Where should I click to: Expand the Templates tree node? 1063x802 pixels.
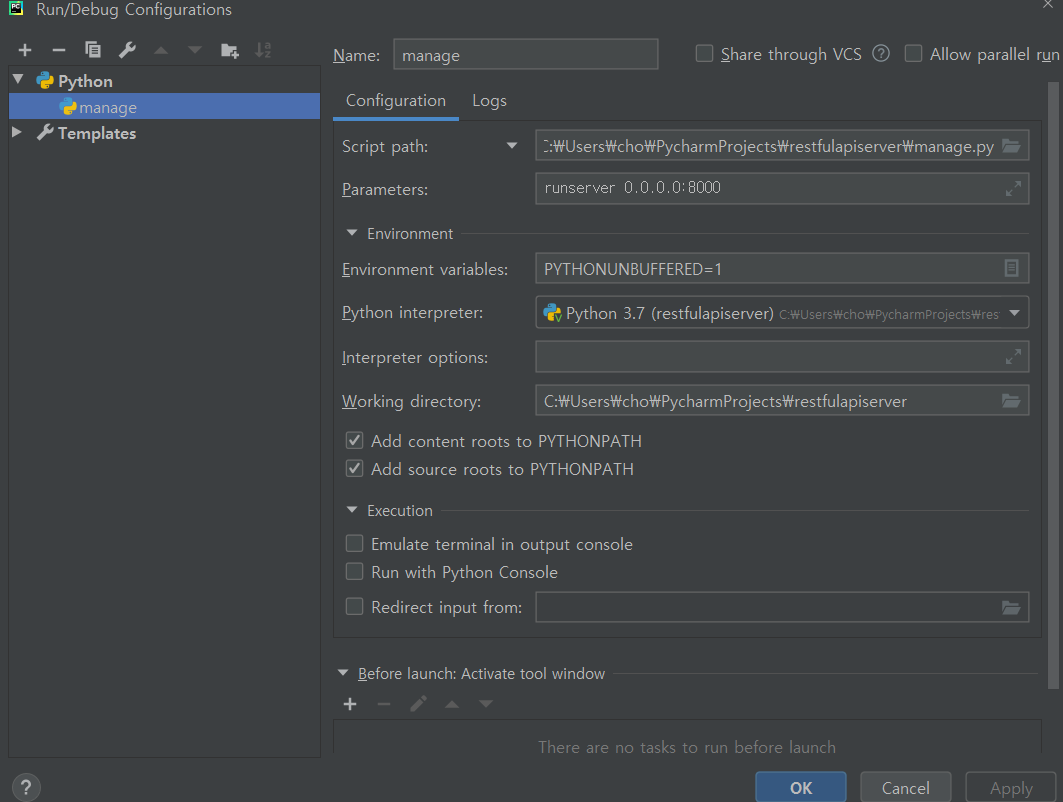pos(17,132)
